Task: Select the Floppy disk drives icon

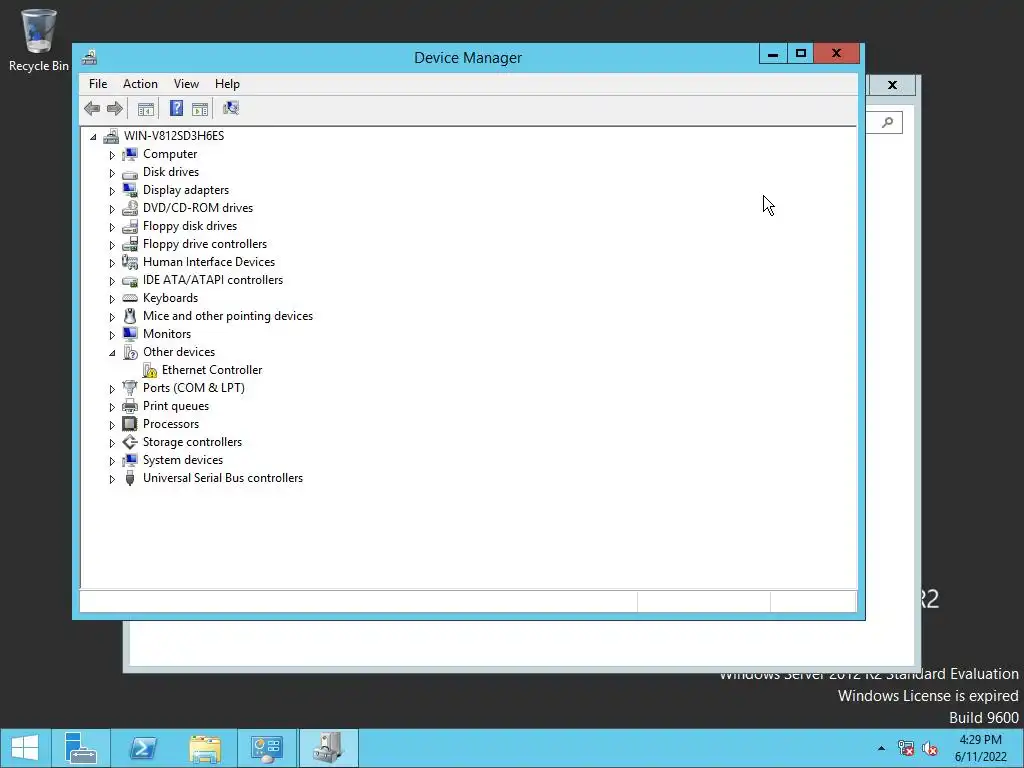Action: coord(130,226)
